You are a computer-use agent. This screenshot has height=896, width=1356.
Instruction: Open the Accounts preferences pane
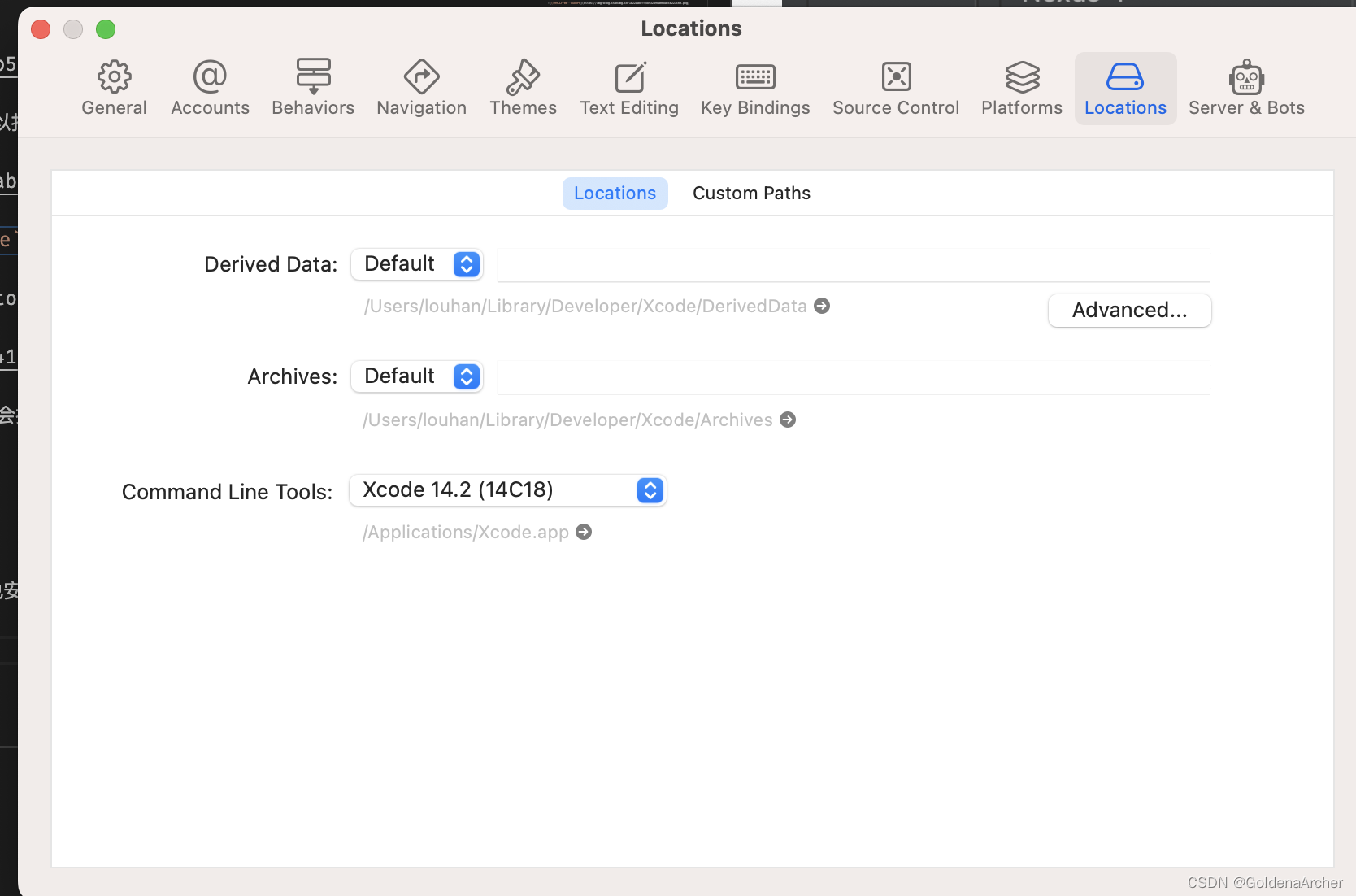pos(210,88)
